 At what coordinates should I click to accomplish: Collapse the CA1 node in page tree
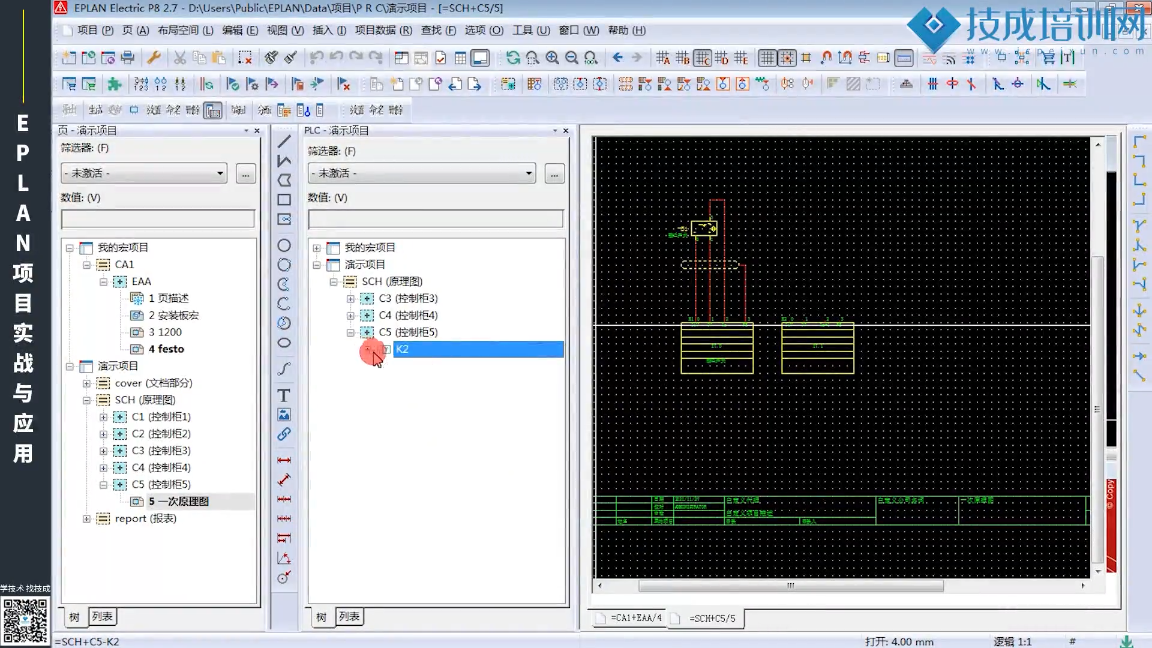(x=87, y=264)
